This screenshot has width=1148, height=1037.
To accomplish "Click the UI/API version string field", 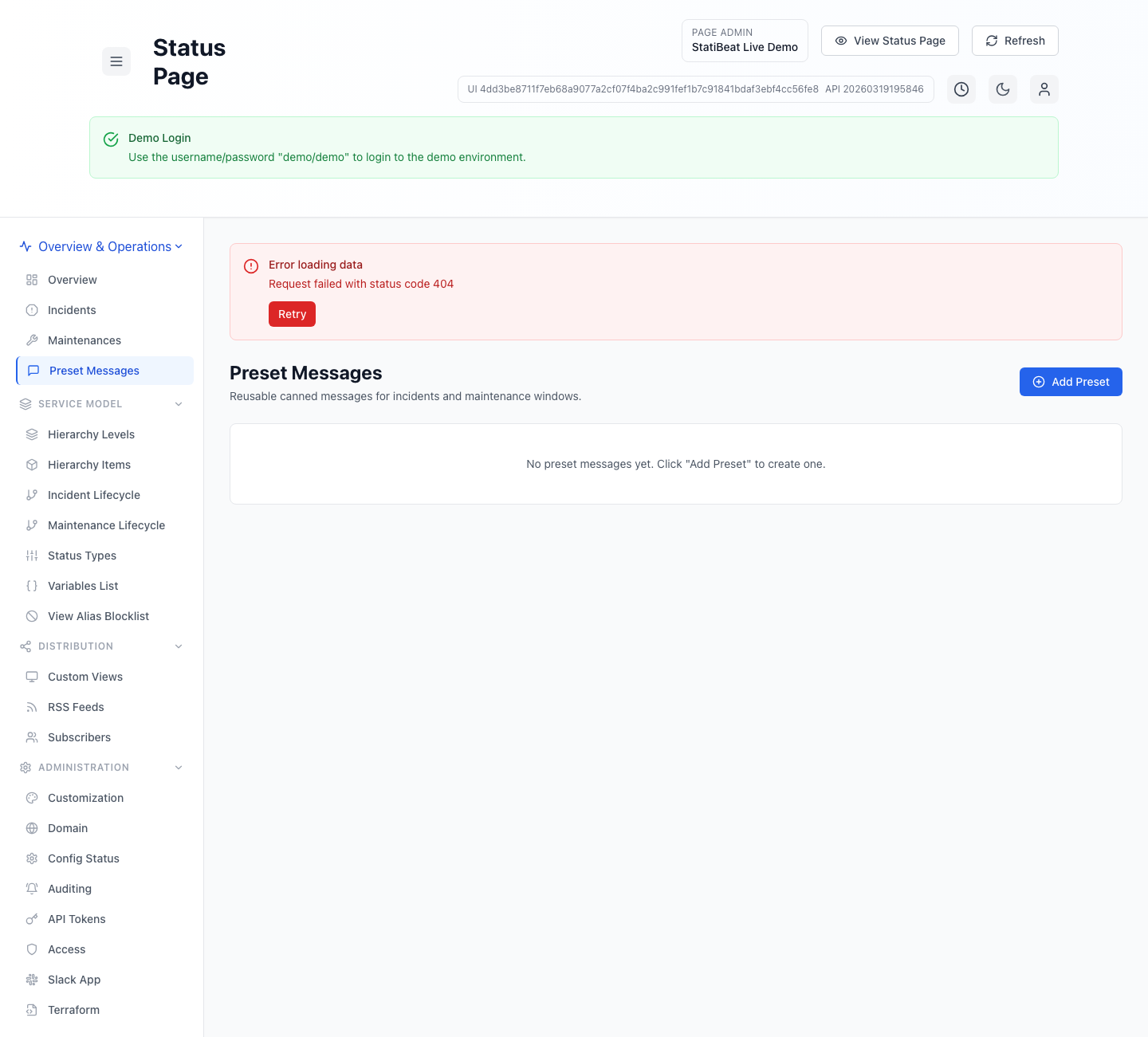I will (x=695, y=89).
